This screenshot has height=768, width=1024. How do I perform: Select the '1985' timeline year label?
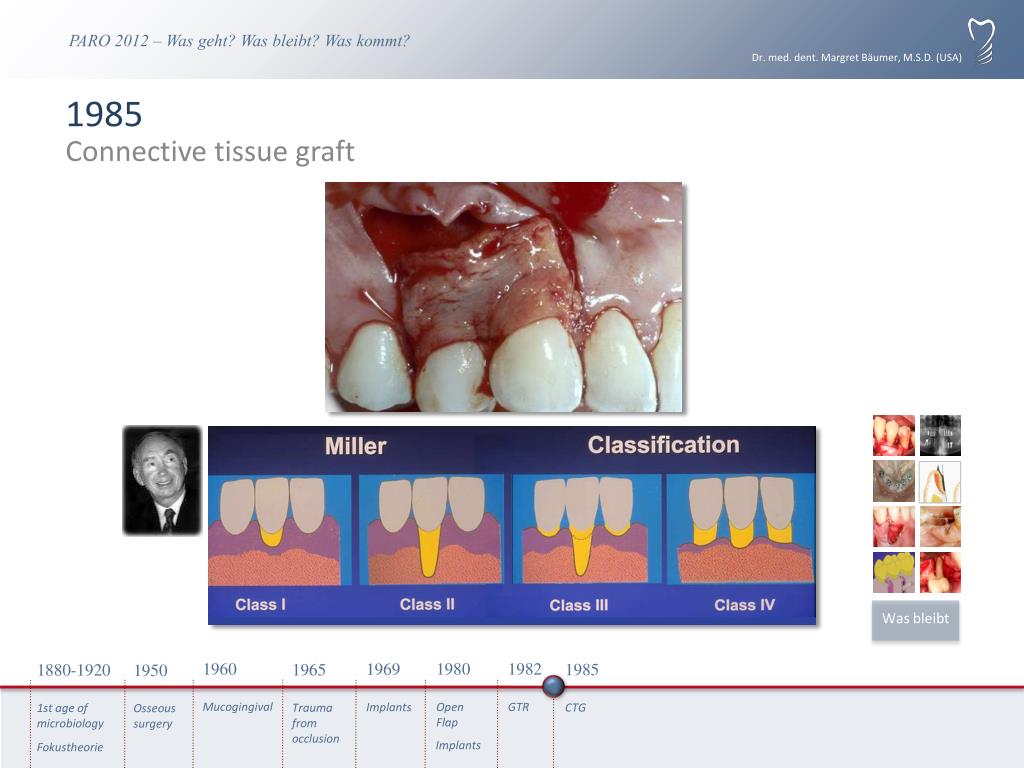tap(582, 669)
